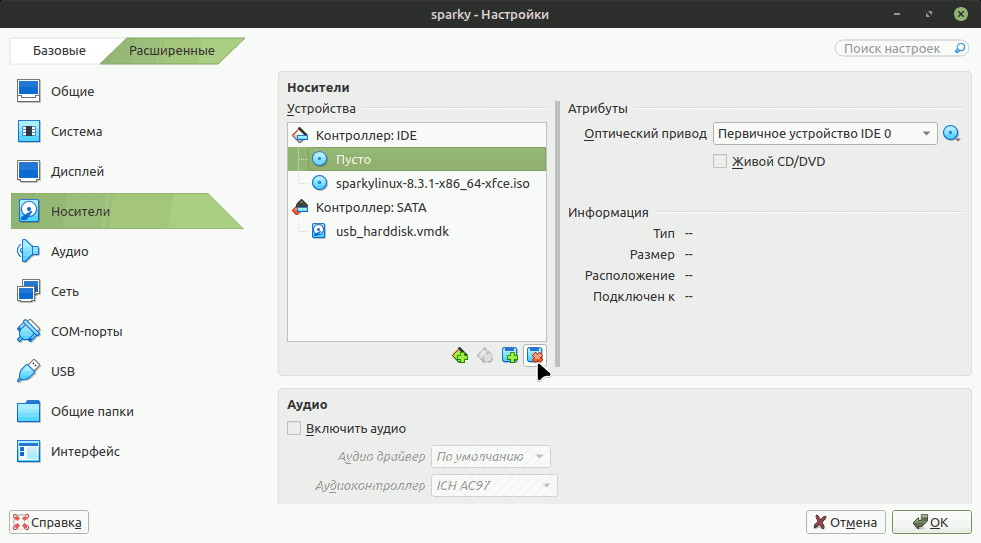Switch to the Расширенные tab
The image size is (981, 543).
[172, 51]
